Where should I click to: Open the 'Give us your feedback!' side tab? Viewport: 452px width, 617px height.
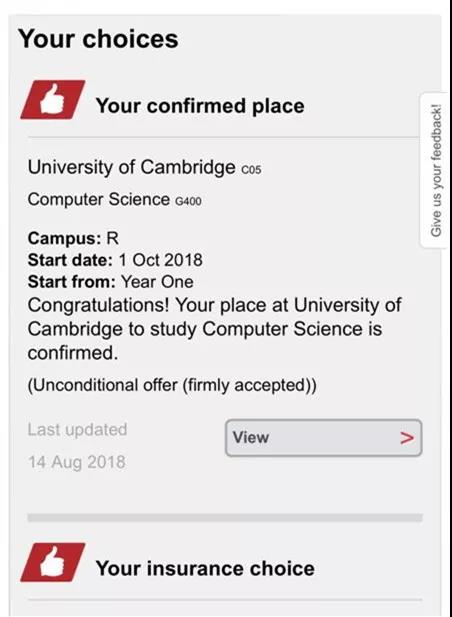click(x=435, y=170)
